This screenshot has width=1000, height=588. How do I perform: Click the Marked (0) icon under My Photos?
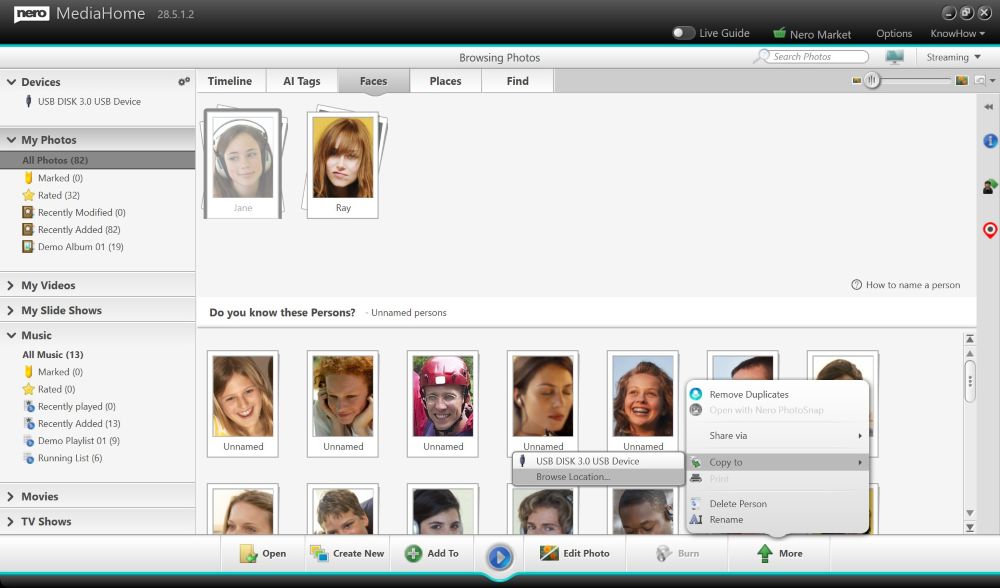28,178
